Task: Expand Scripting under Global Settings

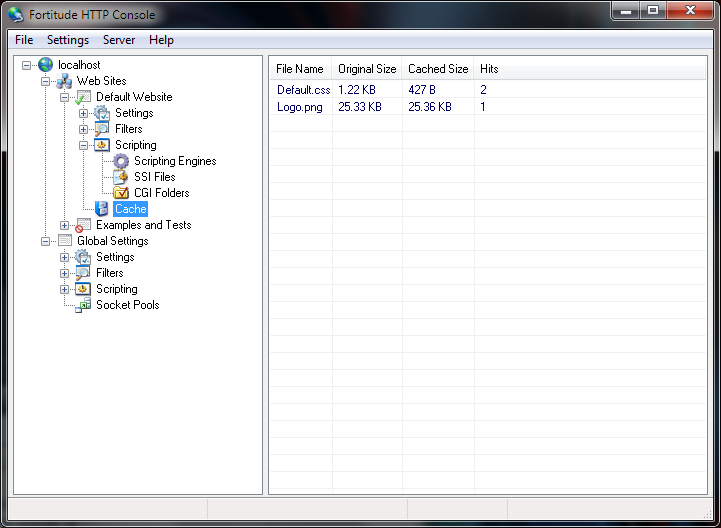Action: point(65,289)
